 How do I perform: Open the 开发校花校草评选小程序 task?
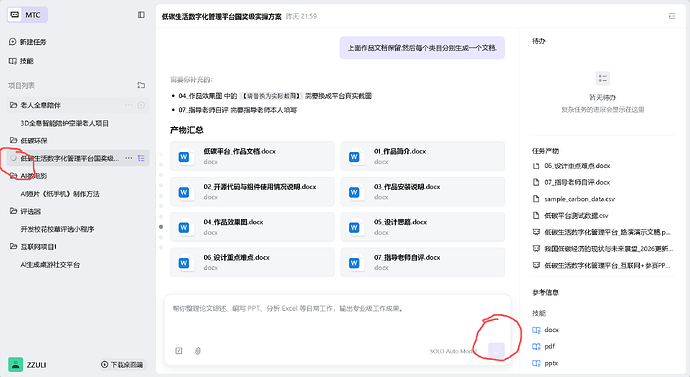coord(57,229)
